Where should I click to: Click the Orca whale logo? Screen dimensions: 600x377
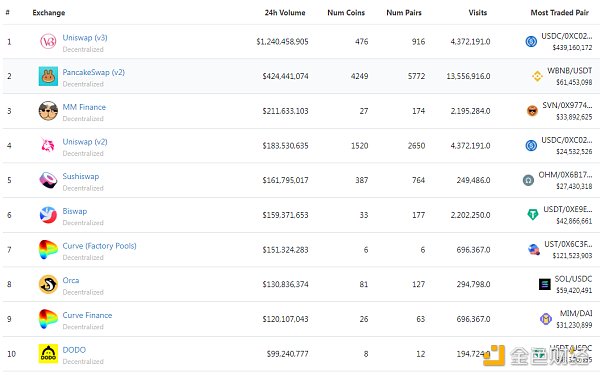tap(48, 284)
